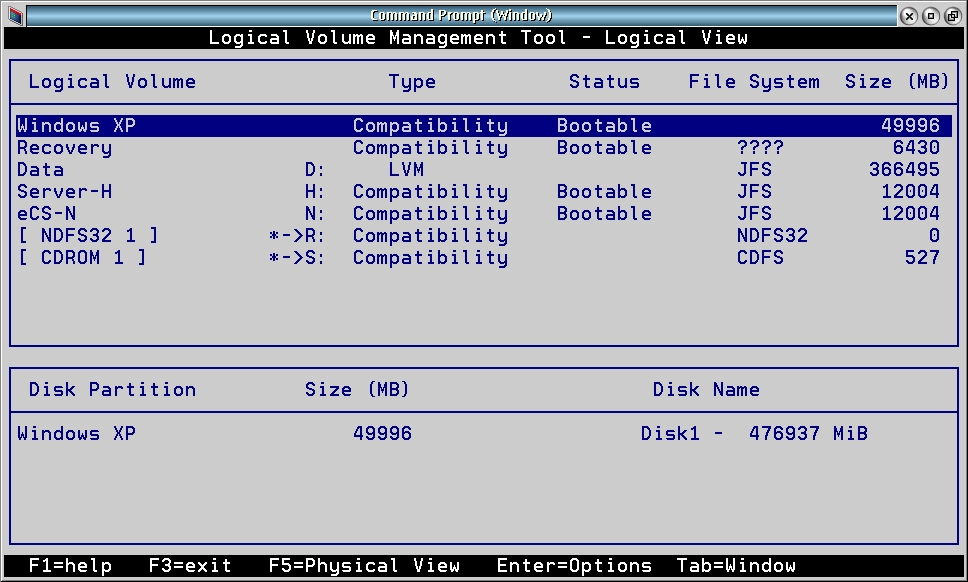The image size is (968, 582).
Task: Click the N: drive letter of eCS-N
Action: pyautogui.click(x=315, y=214)
